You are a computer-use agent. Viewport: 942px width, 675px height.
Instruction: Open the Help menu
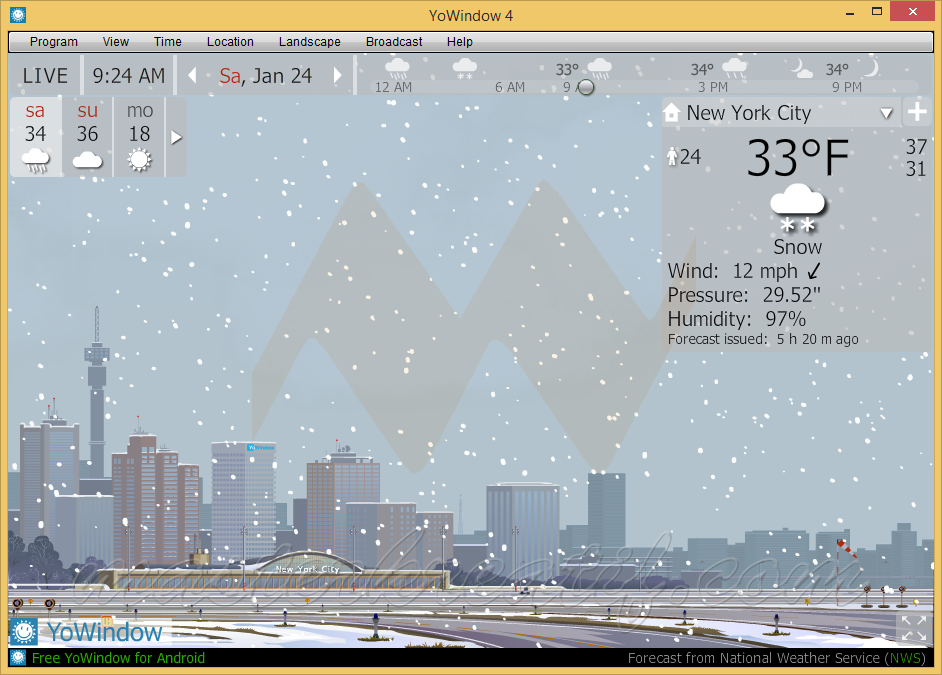click(x=460, y=42)
